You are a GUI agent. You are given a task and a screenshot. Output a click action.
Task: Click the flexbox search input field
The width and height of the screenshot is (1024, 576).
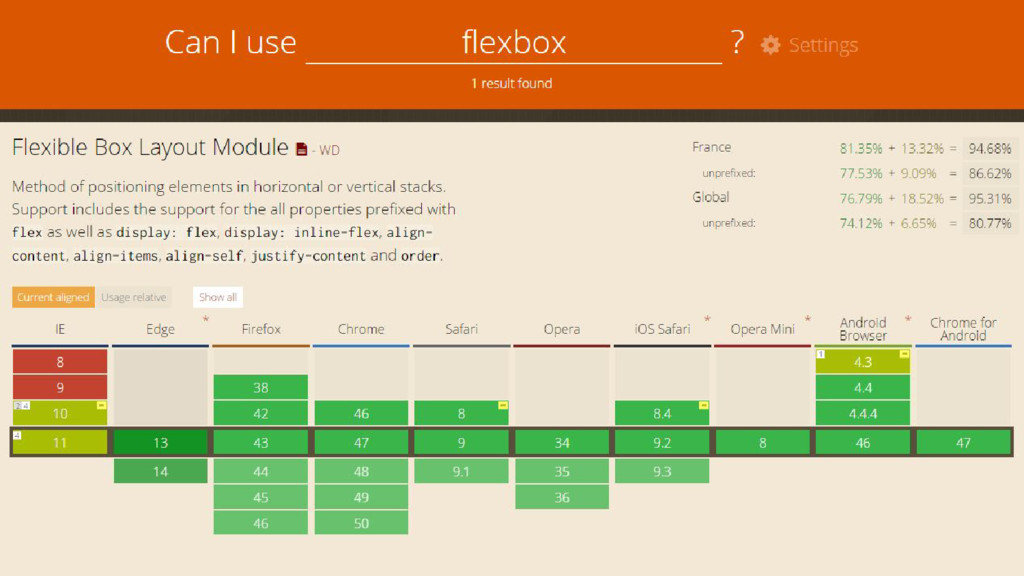click(x=513, y=43)
